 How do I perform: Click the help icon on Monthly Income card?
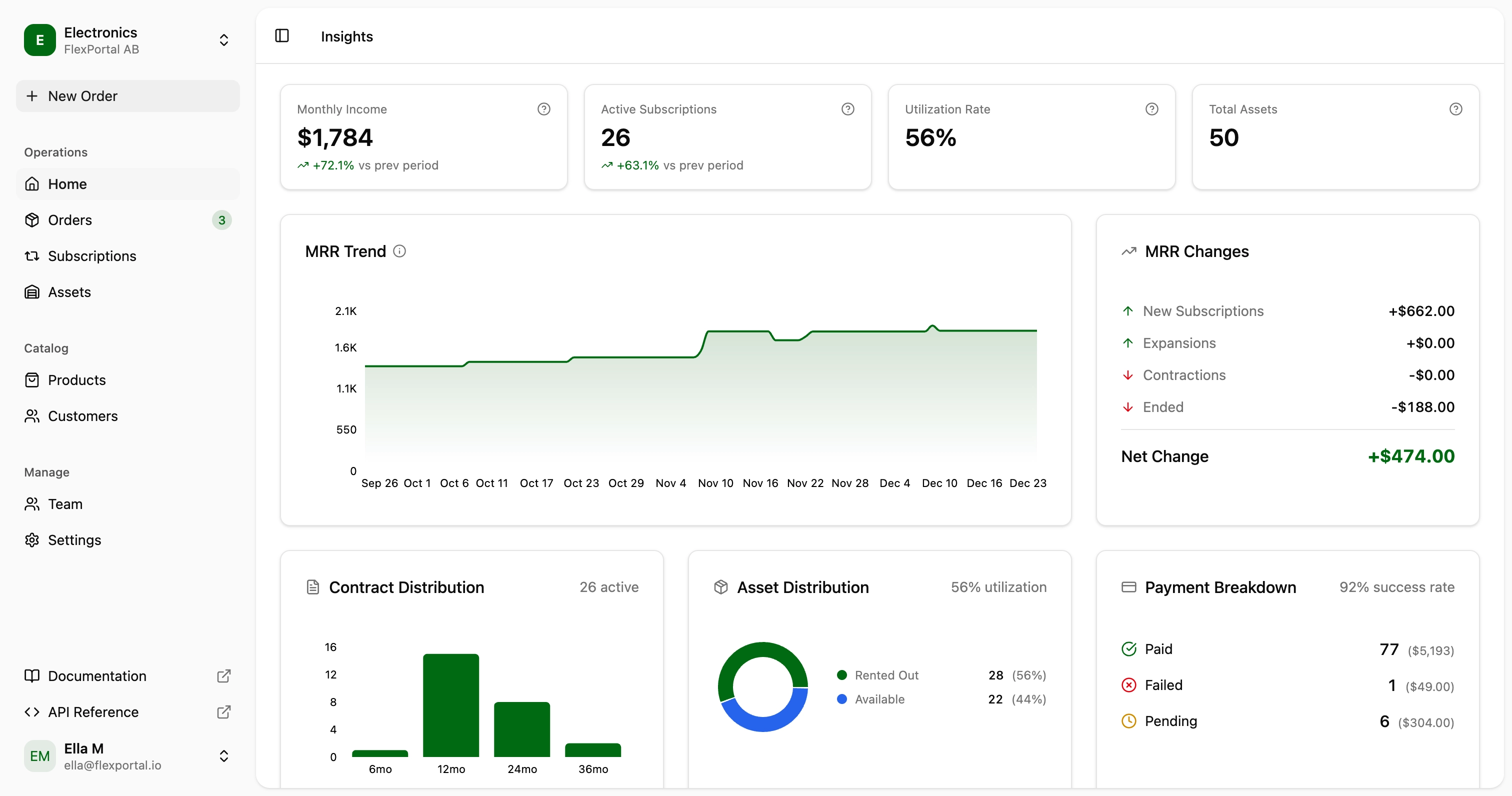pyautogui.click(x=543, y=108)
